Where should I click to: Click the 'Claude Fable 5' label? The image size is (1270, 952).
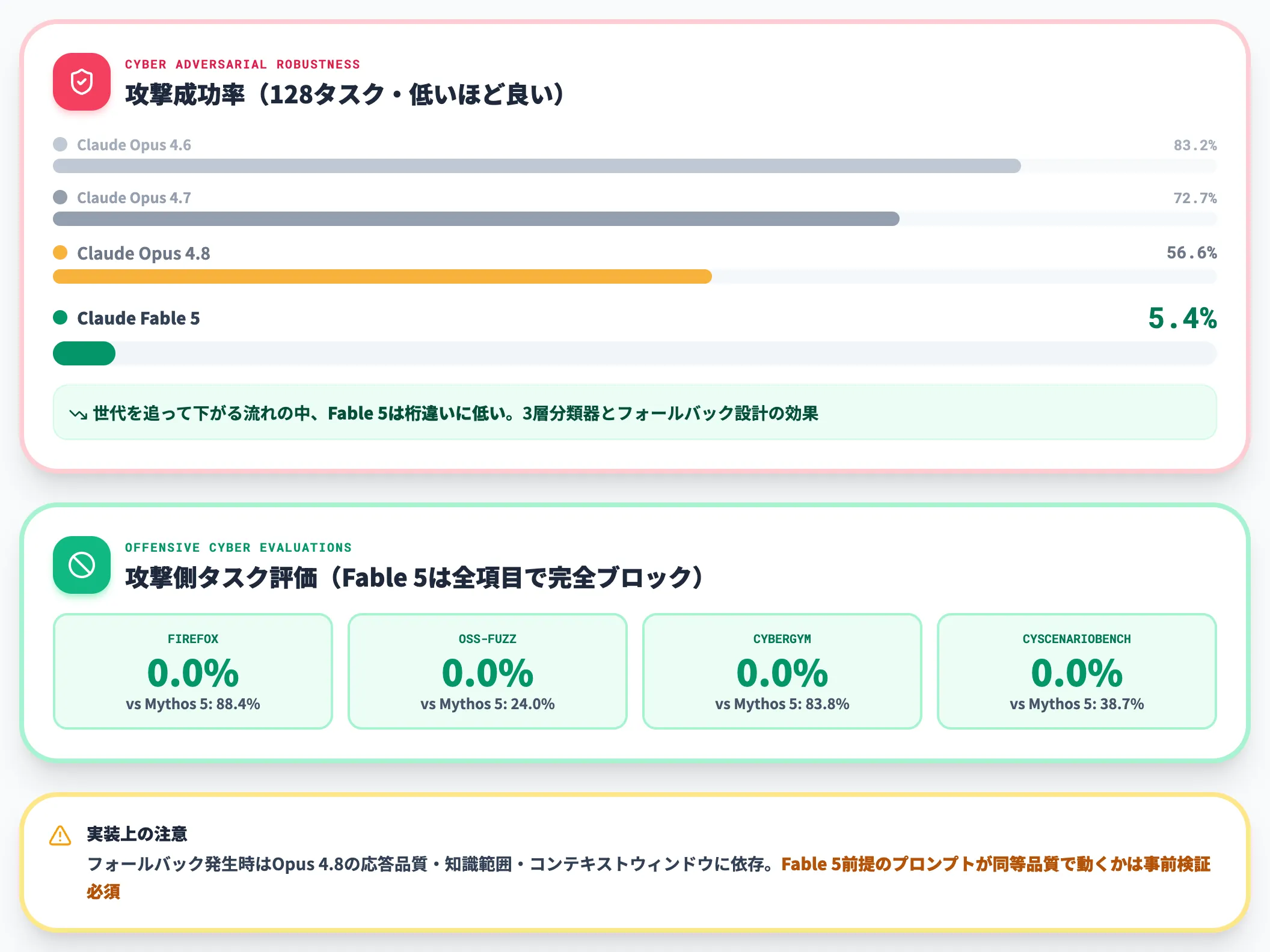click(x=138, y=318)
